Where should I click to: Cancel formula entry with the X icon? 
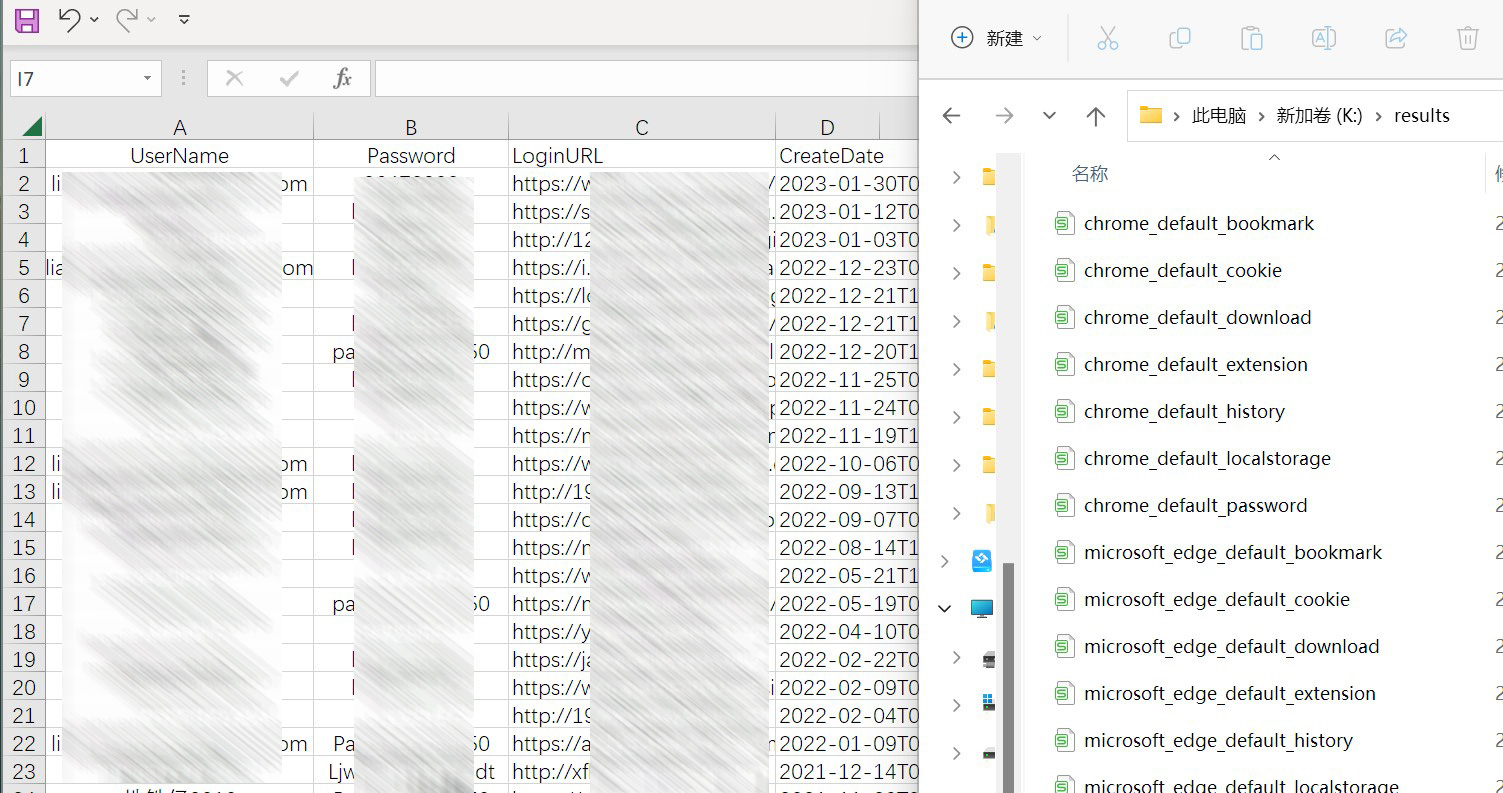[x=235, y=78]
